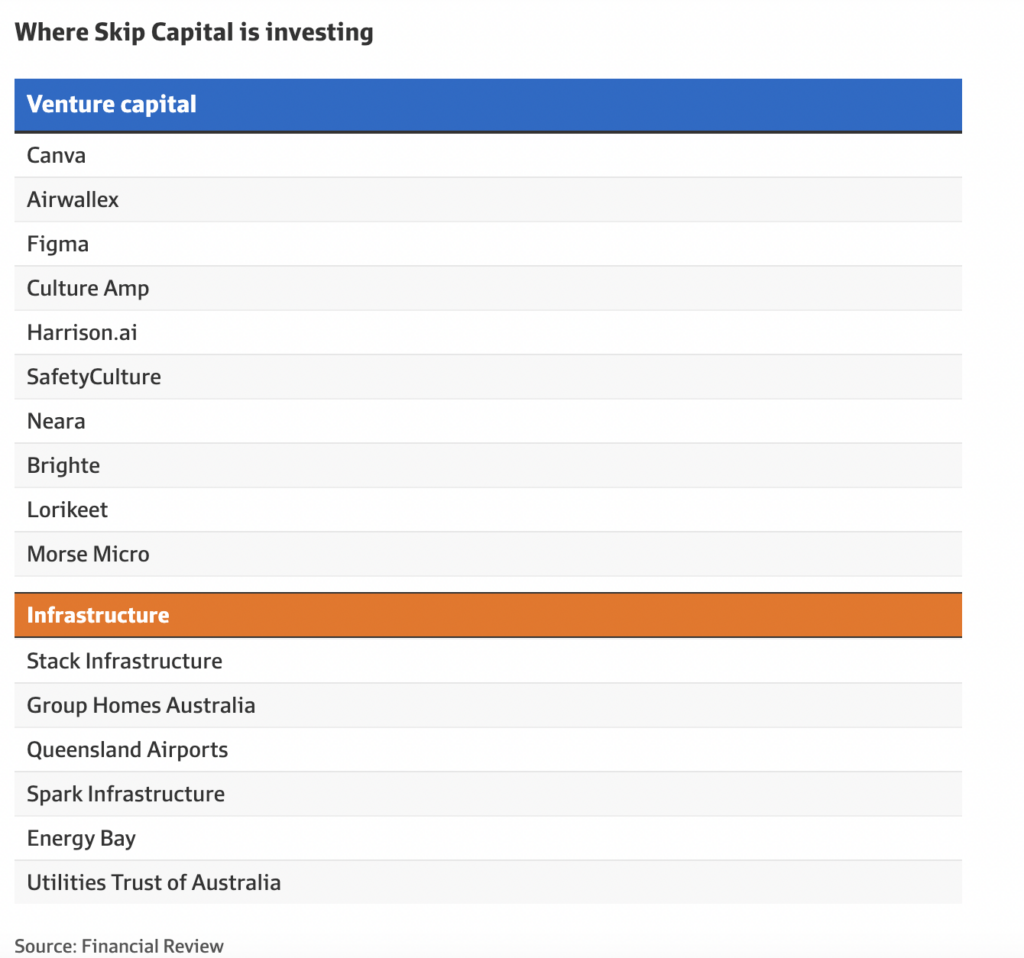
Task: Select the Energy Bay row
Action: [x=81, y=838]
